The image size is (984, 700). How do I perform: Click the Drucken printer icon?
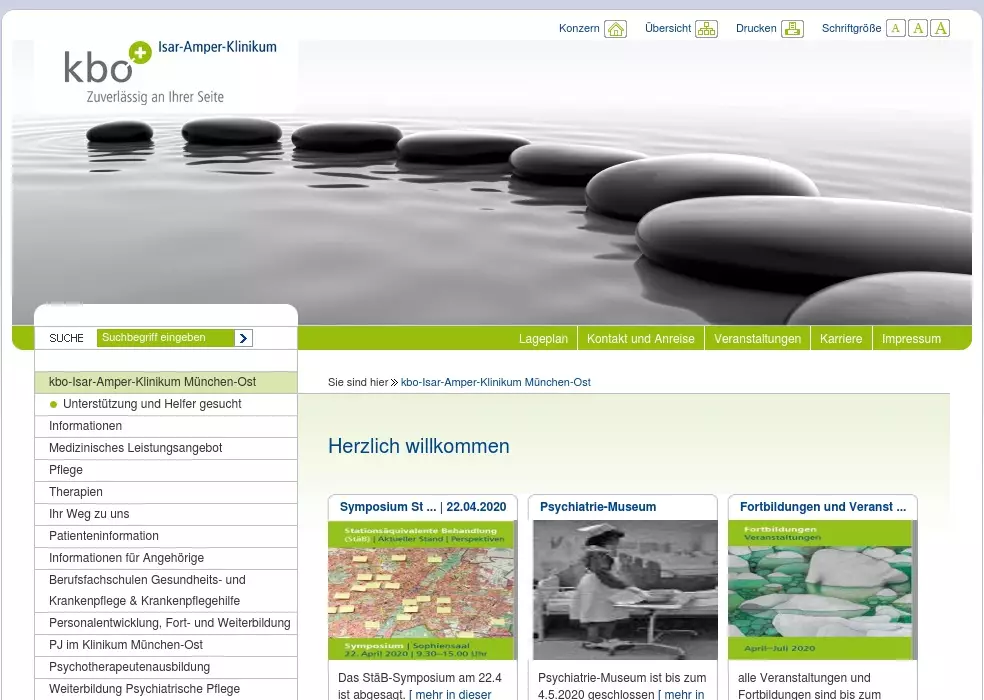(x=792, y=29)
